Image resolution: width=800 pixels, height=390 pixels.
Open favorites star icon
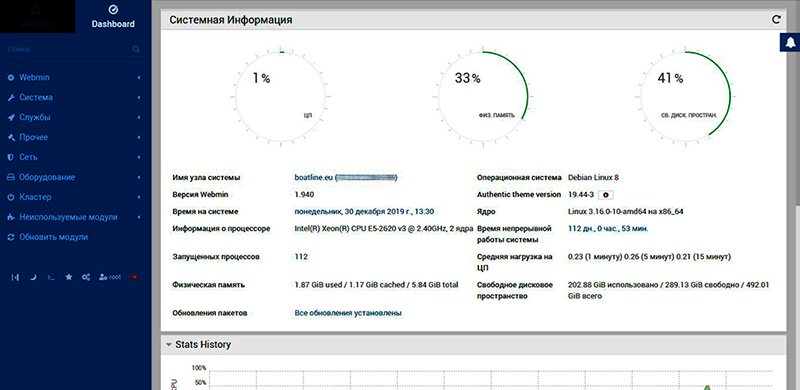69,277
